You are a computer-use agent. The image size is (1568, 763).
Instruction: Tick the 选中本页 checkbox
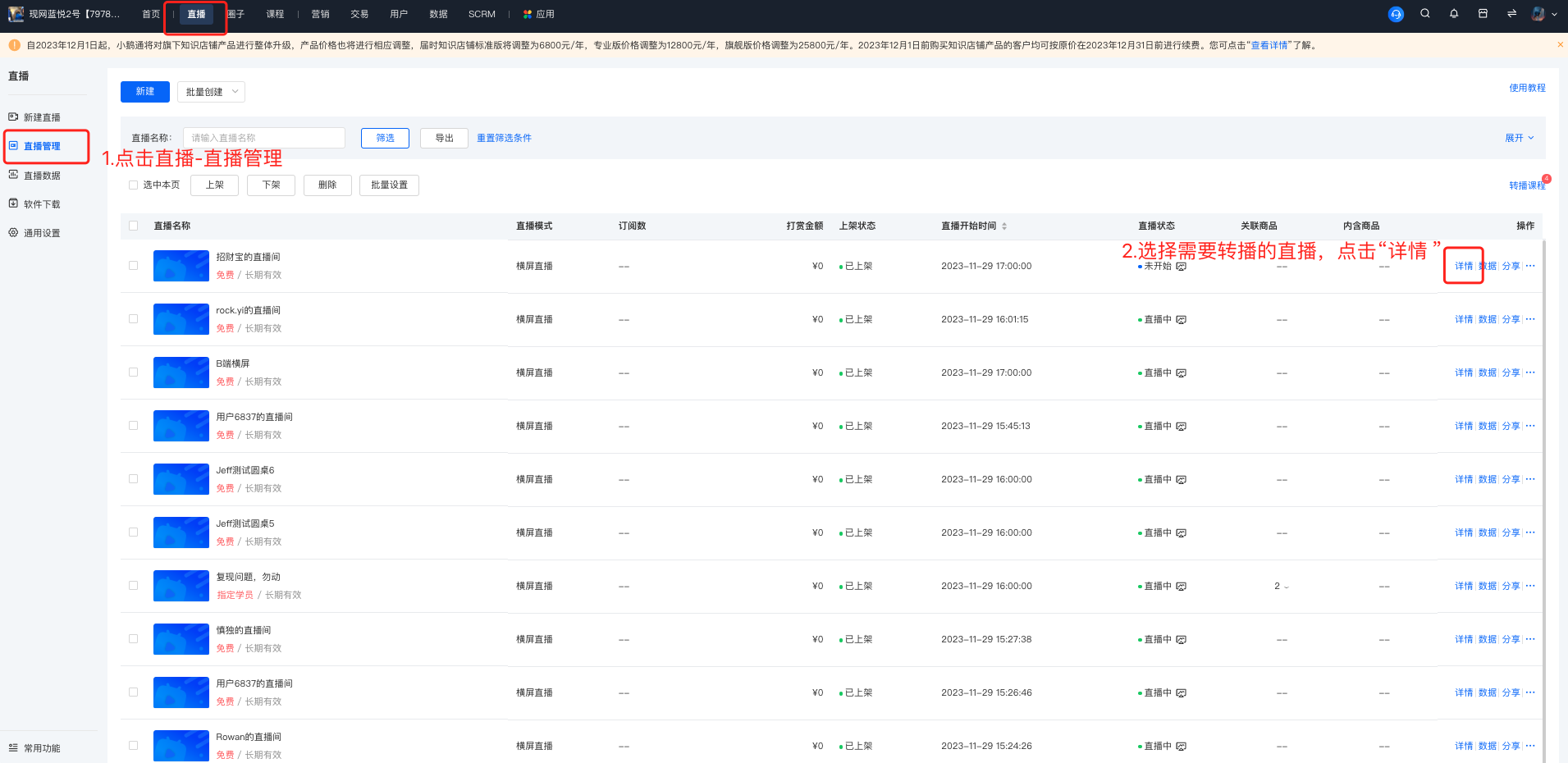point(133,185)
